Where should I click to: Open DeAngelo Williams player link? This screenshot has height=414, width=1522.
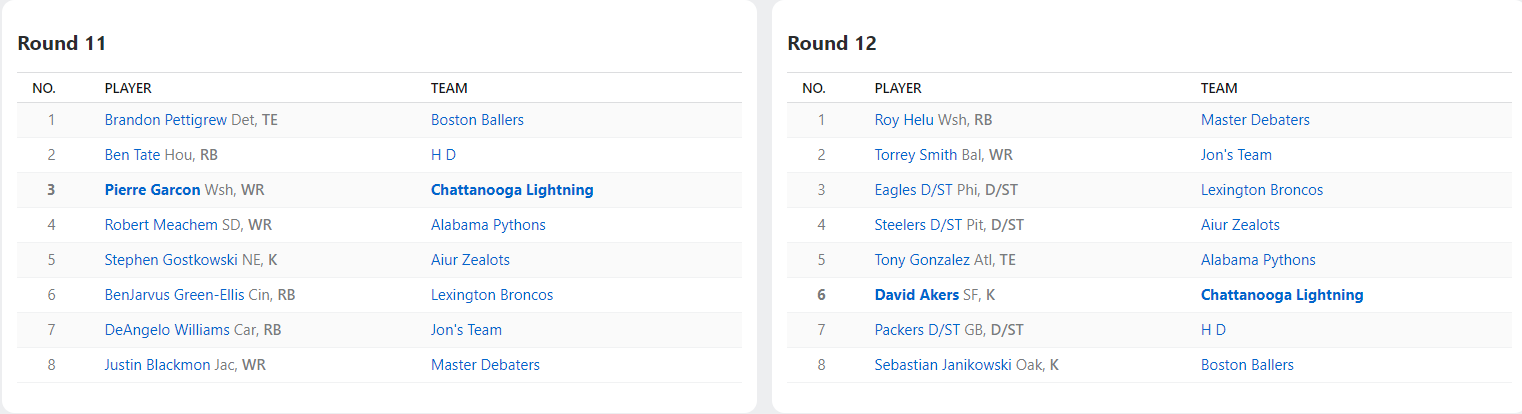pos(167,330)
